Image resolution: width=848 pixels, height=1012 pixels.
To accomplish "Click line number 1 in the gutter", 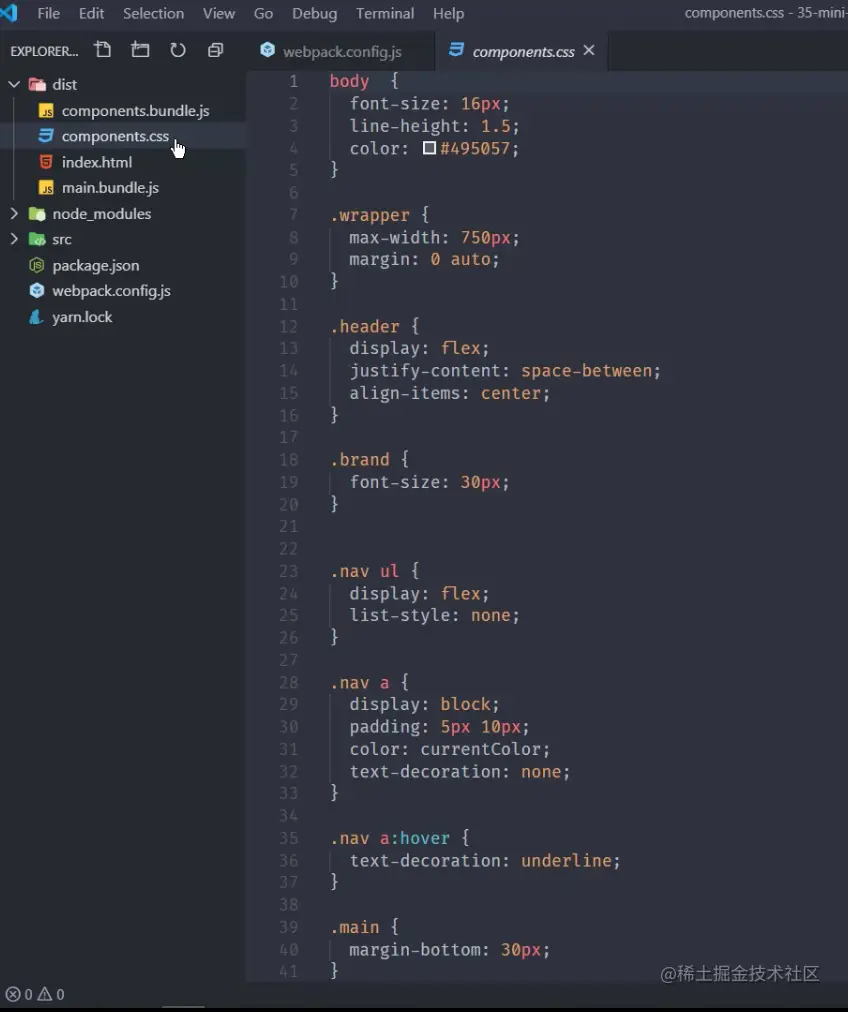I will coord(294,81).
